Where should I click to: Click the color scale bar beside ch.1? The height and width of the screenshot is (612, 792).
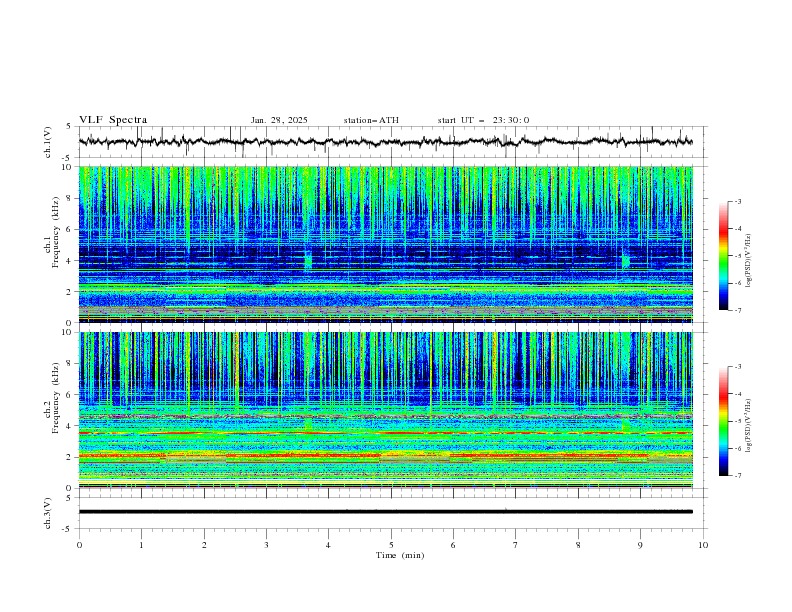pyautogui.click(x=724, y=256)
